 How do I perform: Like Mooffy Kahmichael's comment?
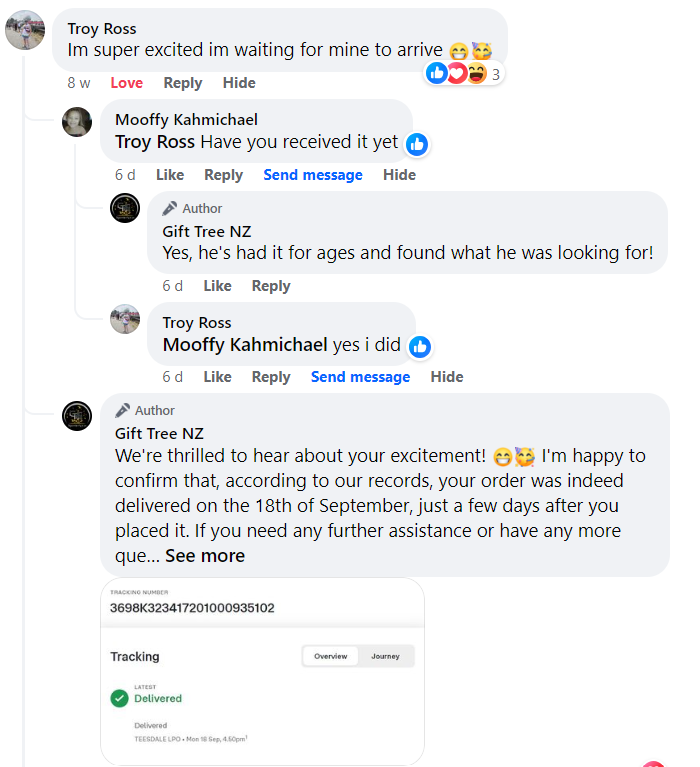[x=170, y=175]
